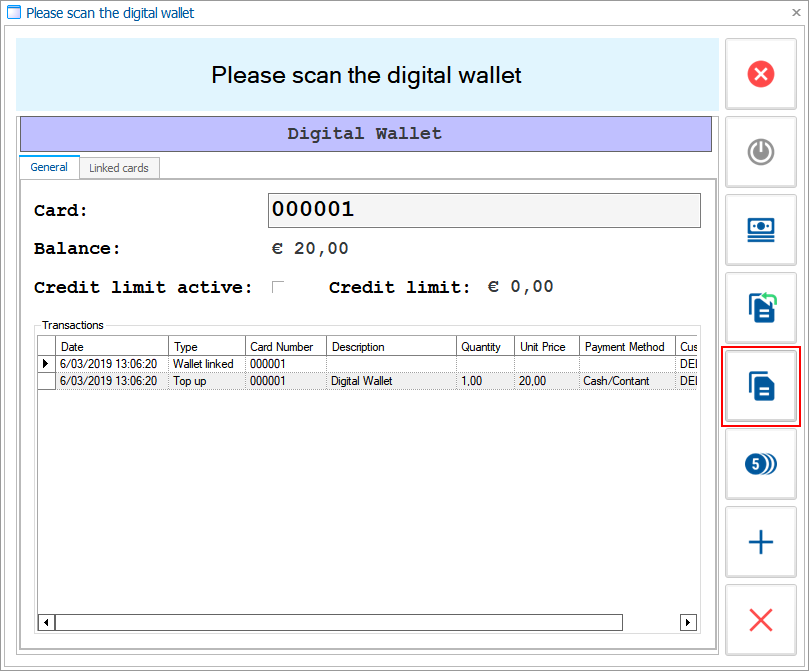Click the document with green arrow icon
Screen dimensions: 809x671
760,307
